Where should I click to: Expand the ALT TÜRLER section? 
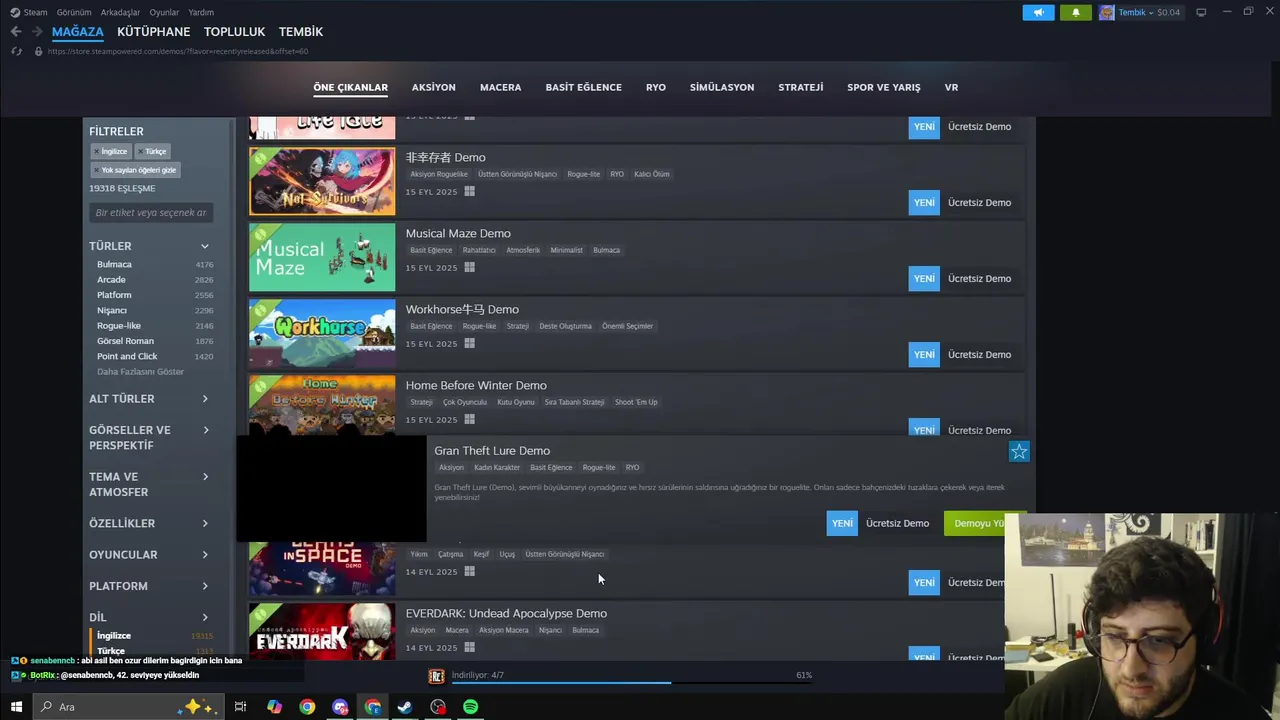[x=150, y=399]
